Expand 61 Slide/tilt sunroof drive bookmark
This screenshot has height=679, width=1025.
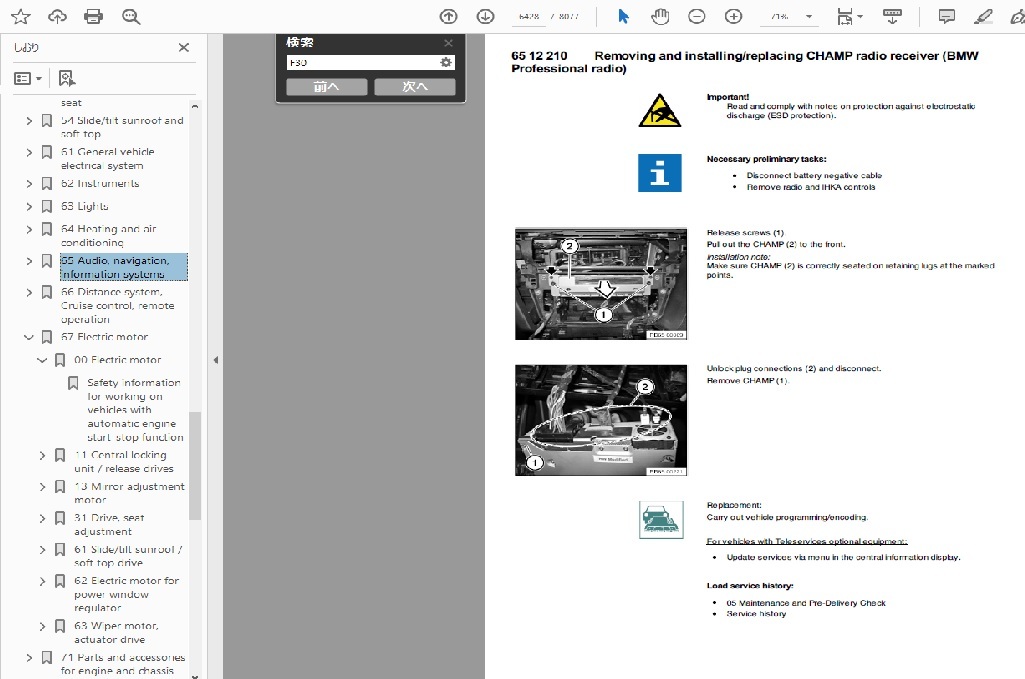(x=42, y=550)
